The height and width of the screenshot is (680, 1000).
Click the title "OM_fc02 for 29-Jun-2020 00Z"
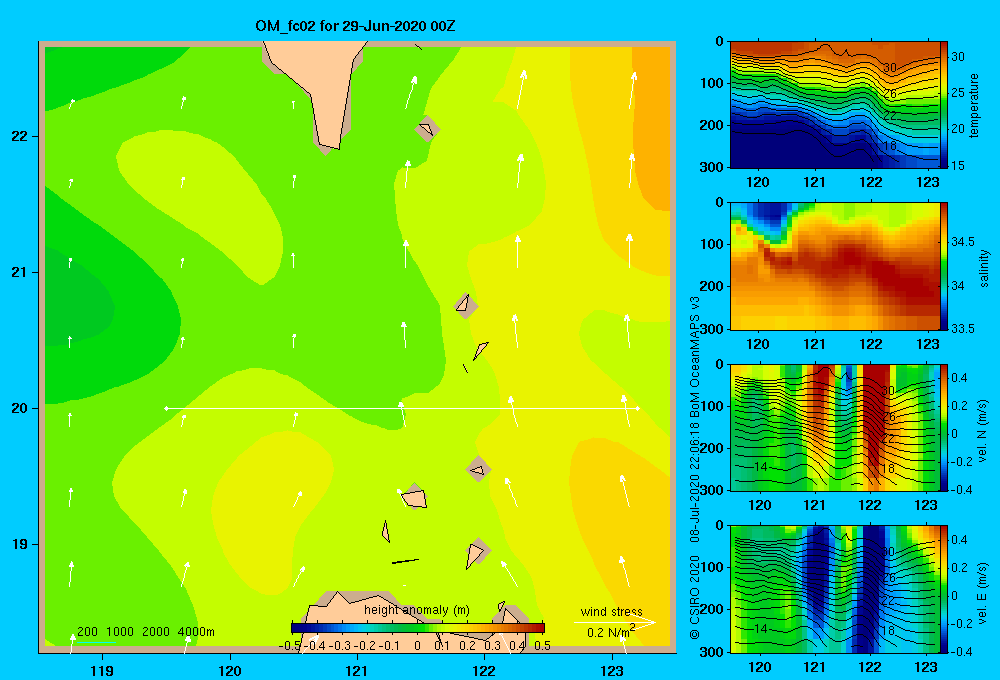coord(355,26)
